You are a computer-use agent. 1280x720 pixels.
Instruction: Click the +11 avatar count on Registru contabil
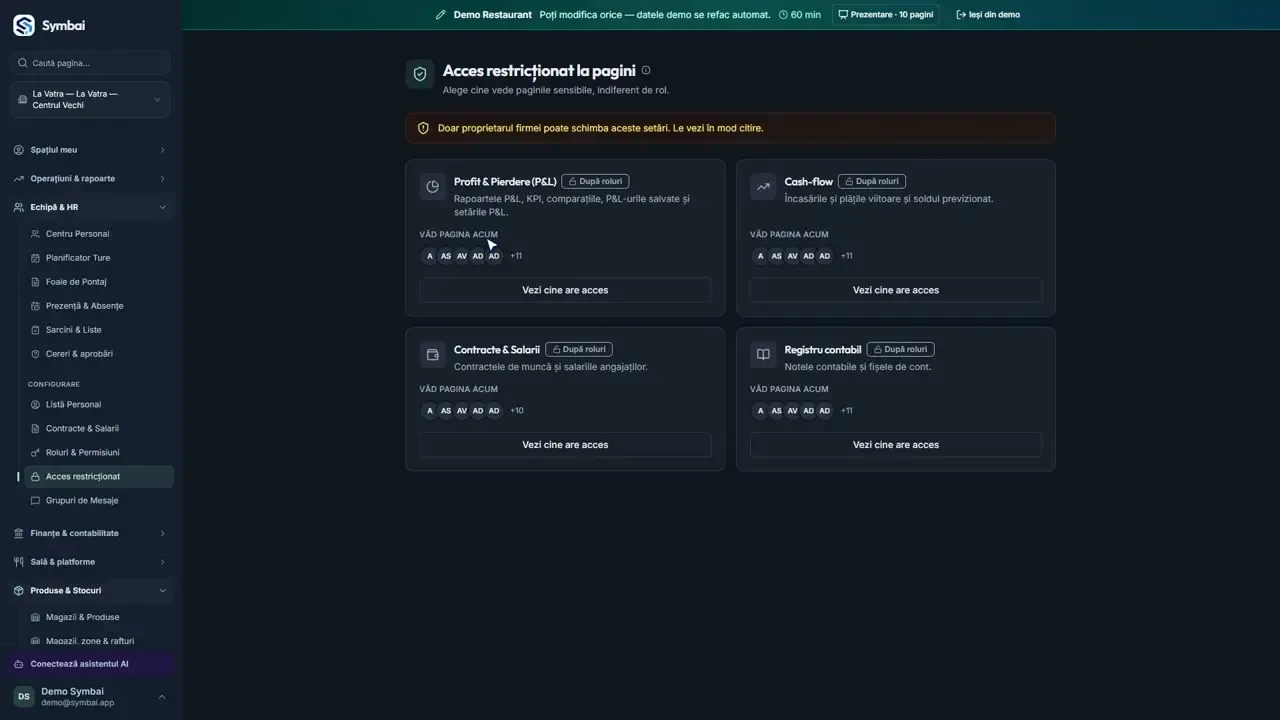pos(847,411)
